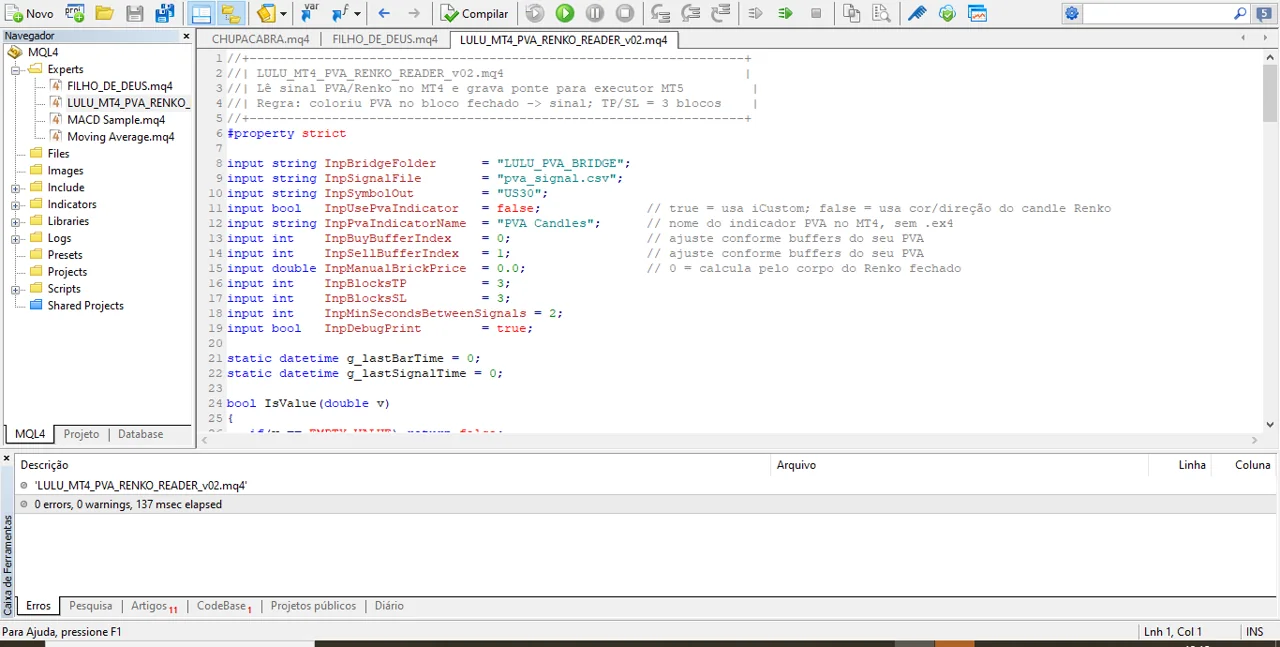This screenshot has width=1280, height=647.
Task: Start debugging with green play button
Action: [x=565, y=13]
